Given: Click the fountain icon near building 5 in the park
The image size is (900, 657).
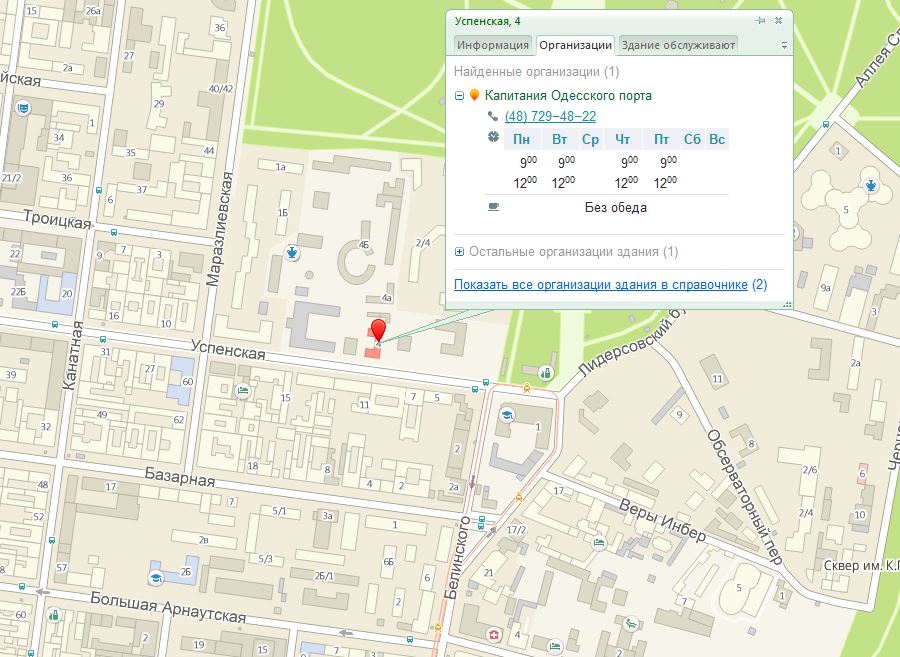Looking at the screenshot, I should point(871,185).
